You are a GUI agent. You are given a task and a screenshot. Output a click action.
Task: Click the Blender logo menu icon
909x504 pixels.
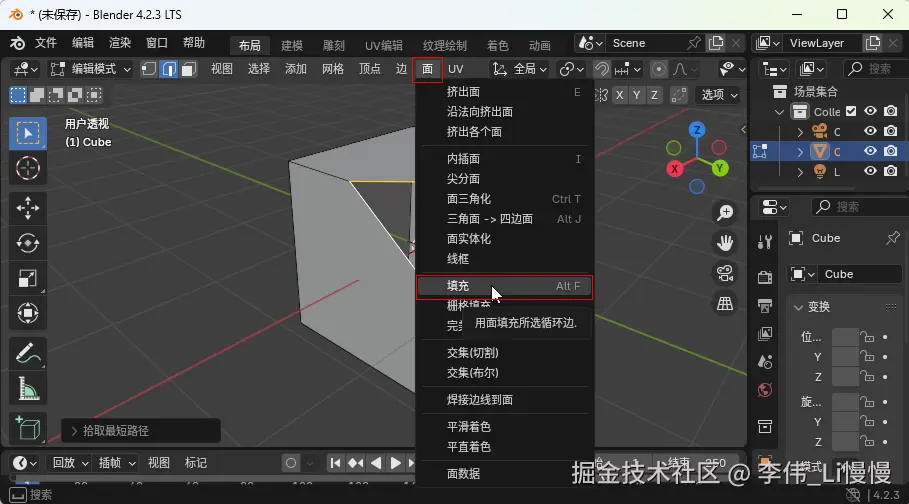tap(17, 43)
